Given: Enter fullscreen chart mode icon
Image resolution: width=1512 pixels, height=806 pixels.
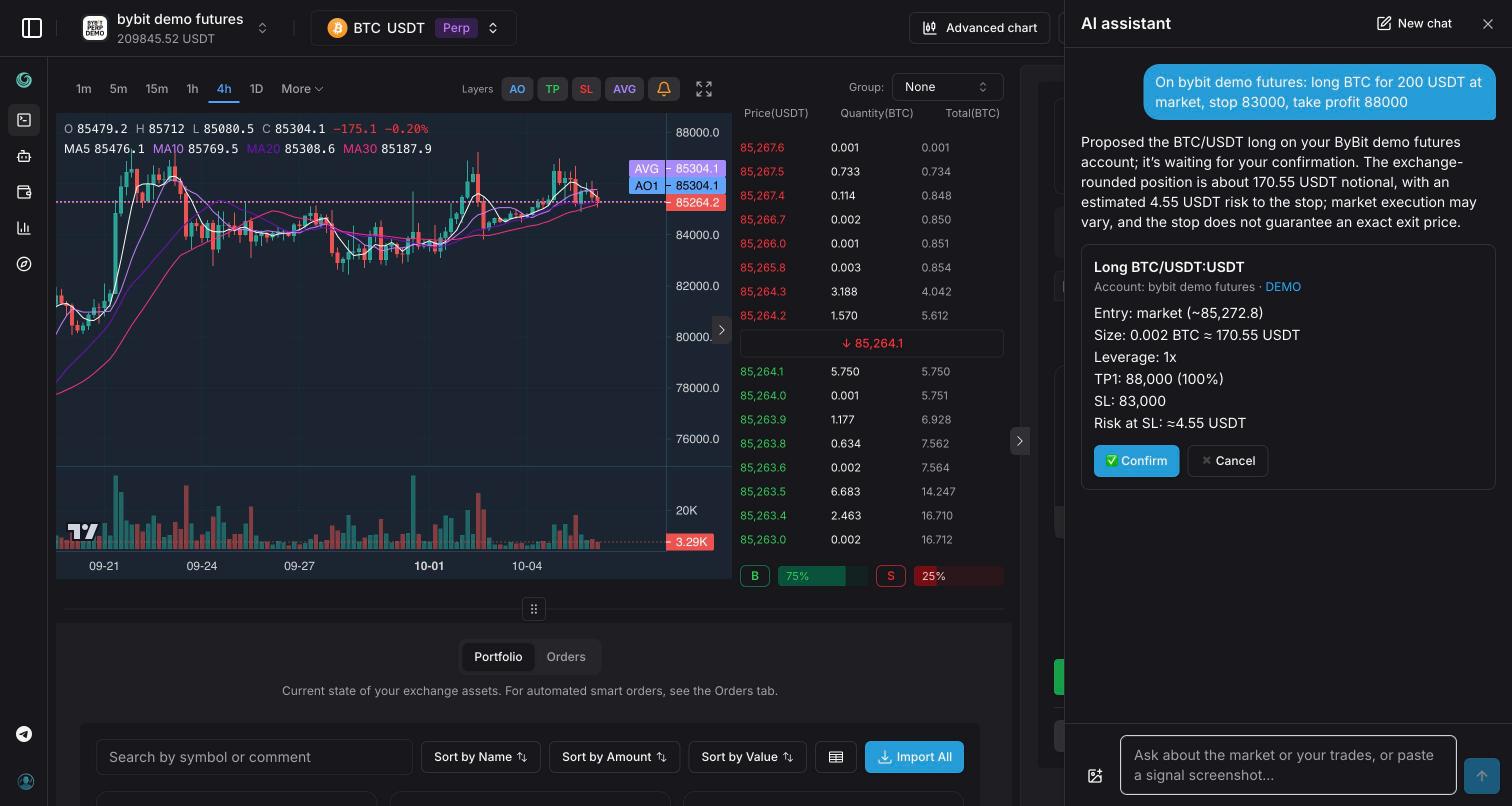Looking at the screenshot, I should (704, 89).
